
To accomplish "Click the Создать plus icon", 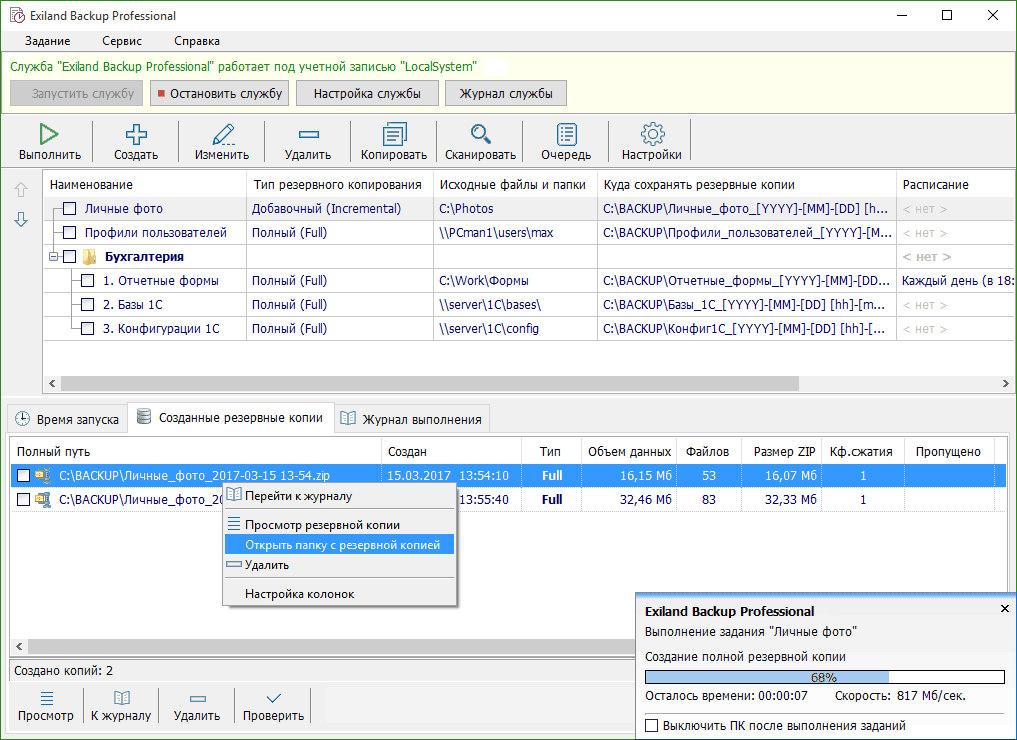I will click(135, 134).
